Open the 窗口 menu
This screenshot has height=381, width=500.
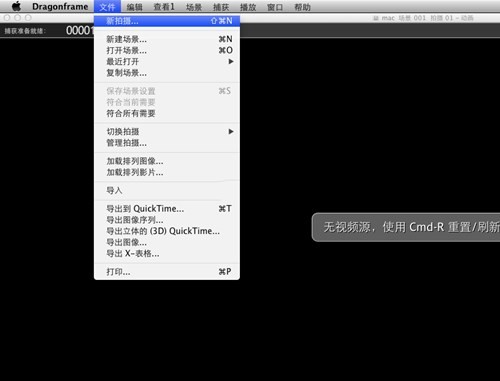[275, 7]
